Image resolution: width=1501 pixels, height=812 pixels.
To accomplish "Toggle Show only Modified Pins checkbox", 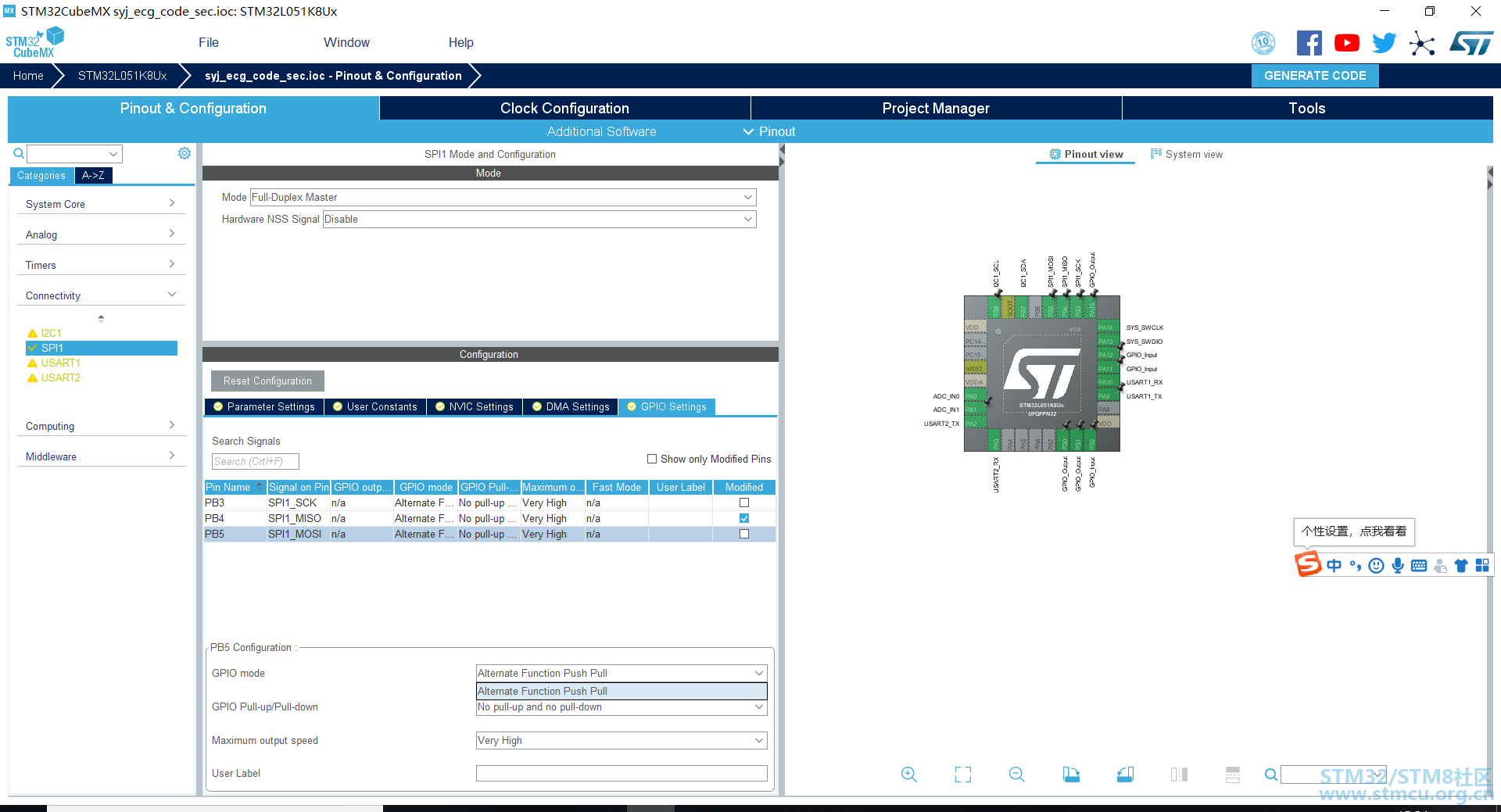I will 652,459.
